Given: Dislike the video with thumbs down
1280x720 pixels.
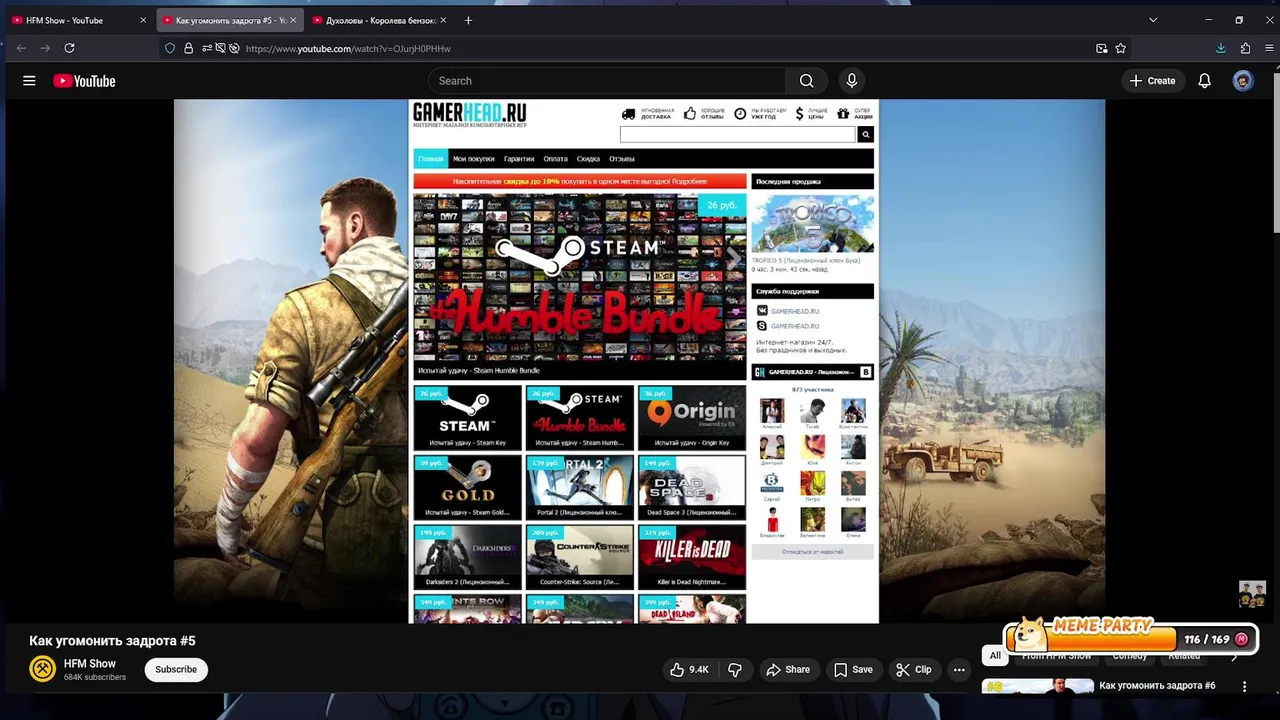Looking at the screenshot, I should [x=735, y=669].
